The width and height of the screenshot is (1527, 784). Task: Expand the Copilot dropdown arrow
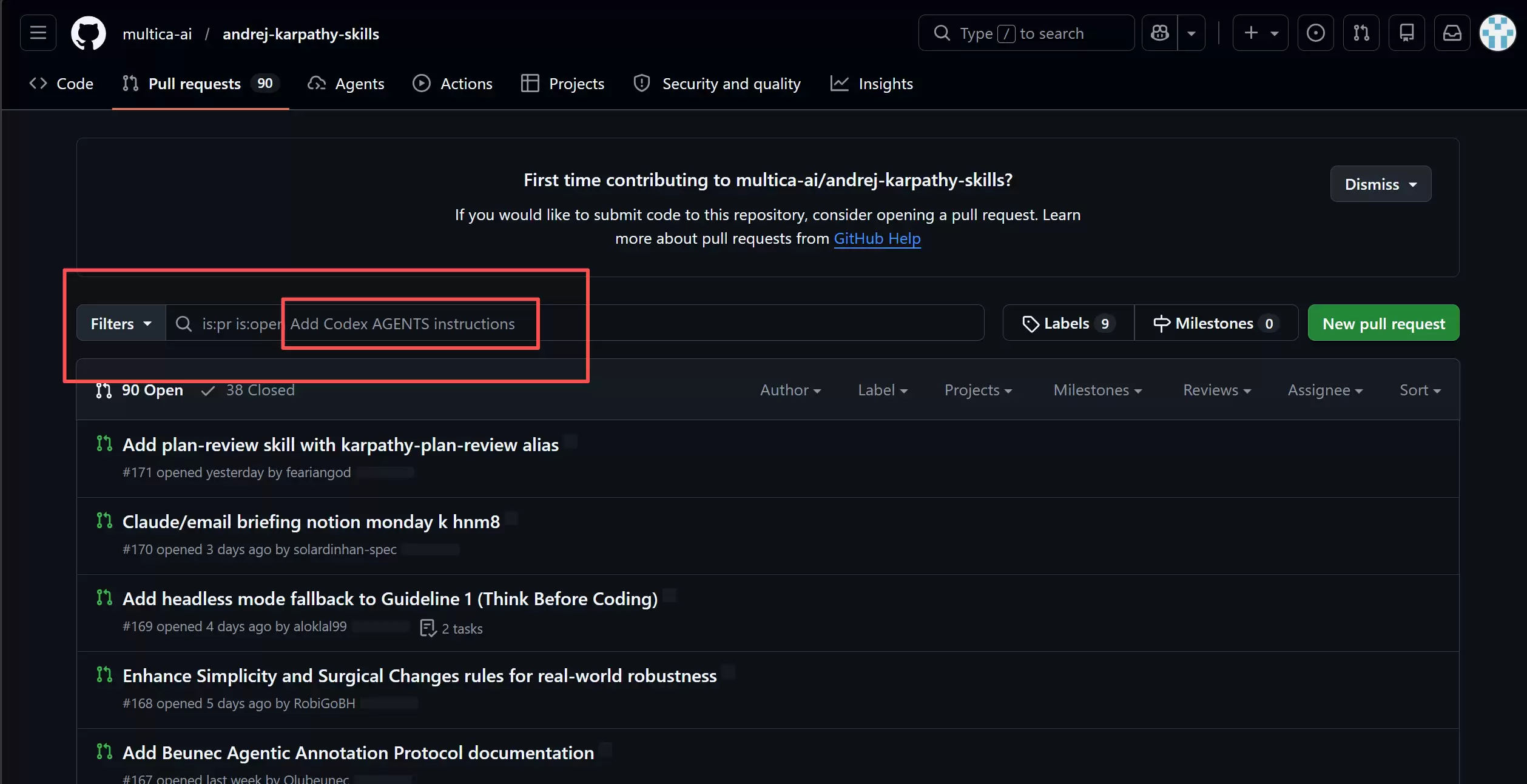(x=1192, y=33)
